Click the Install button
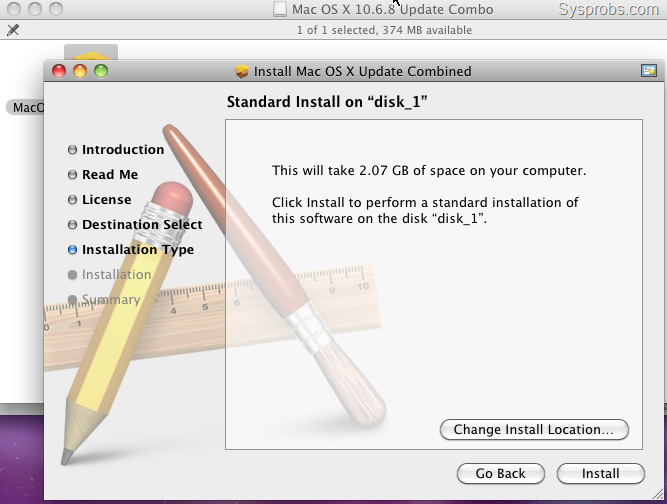 (600, 473)
